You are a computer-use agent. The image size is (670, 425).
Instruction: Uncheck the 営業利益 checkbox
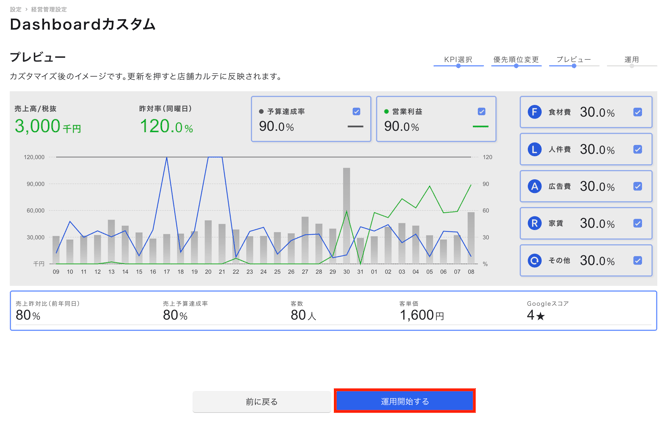(x=481, y=111)
